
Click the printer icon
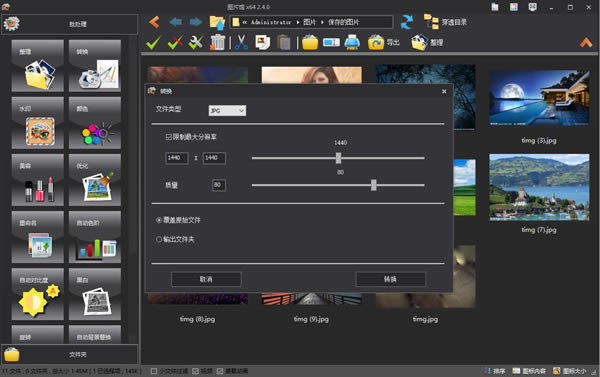tap(352, 42)
